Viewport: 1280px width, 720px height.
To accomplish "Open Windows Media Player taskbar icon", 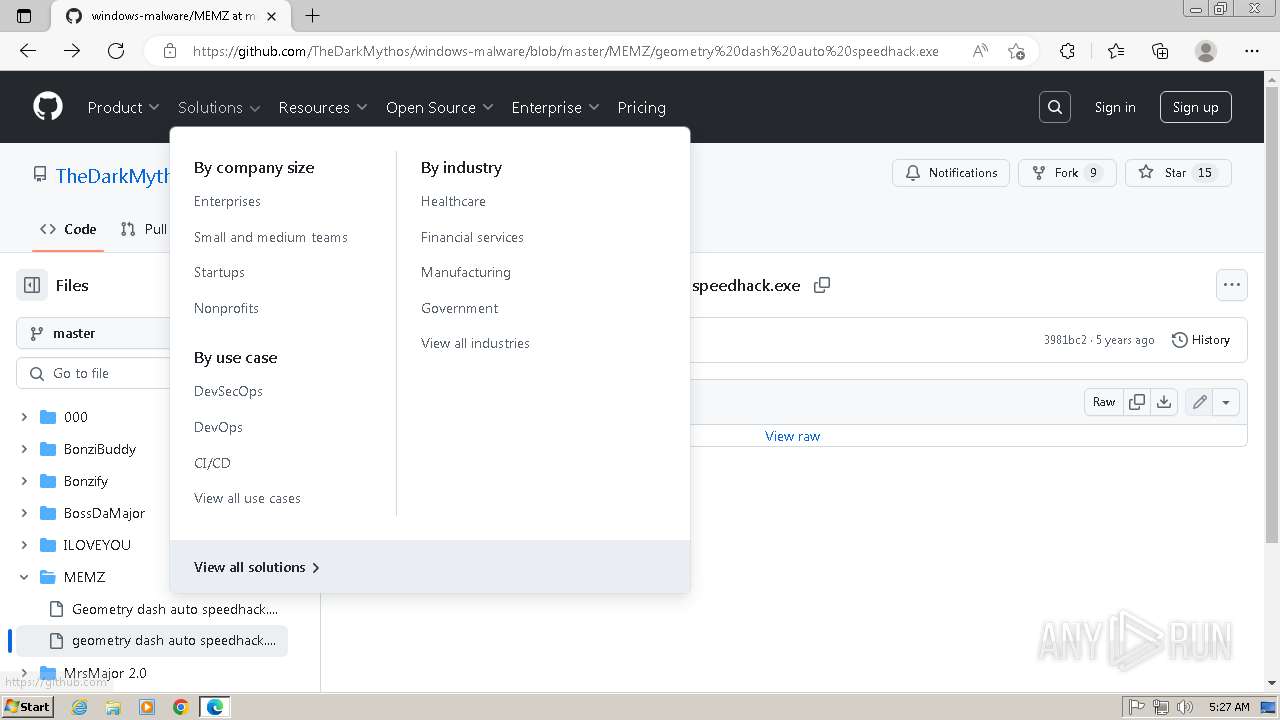I will click(x=147, y=707).
